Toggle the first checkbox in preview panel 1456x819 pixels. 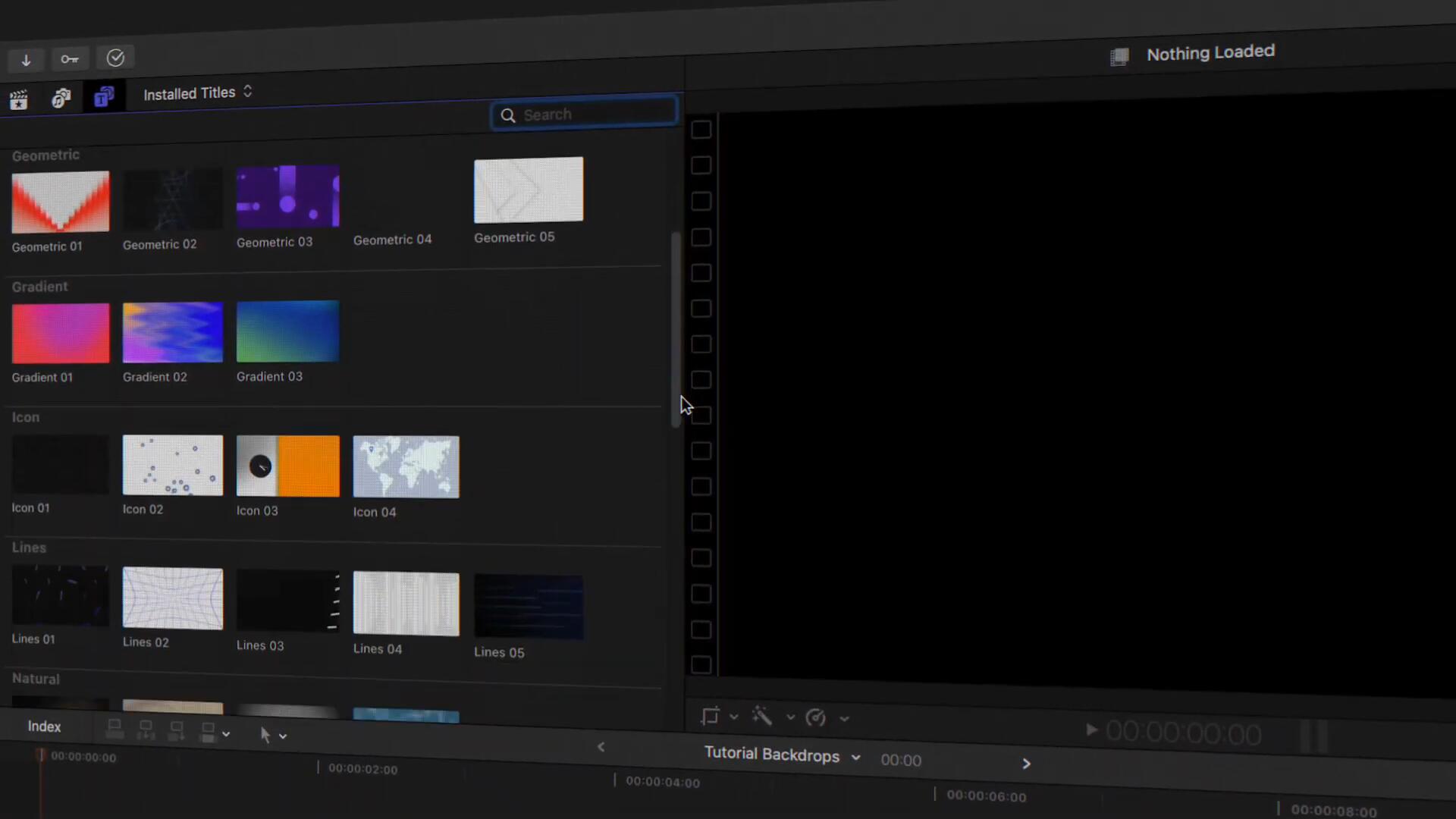tap(700, 130)
